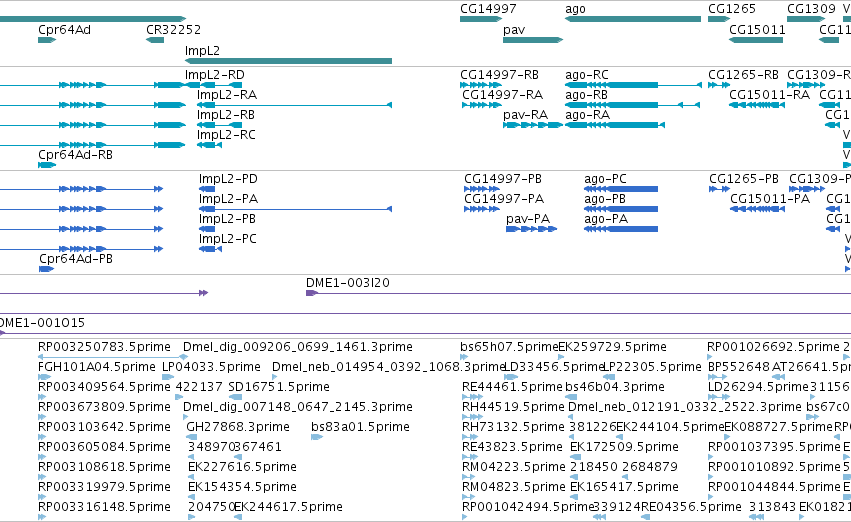Select the bs83a01.5prime label
The width and height of the screenshot is (851, 522).
[360, 428]
